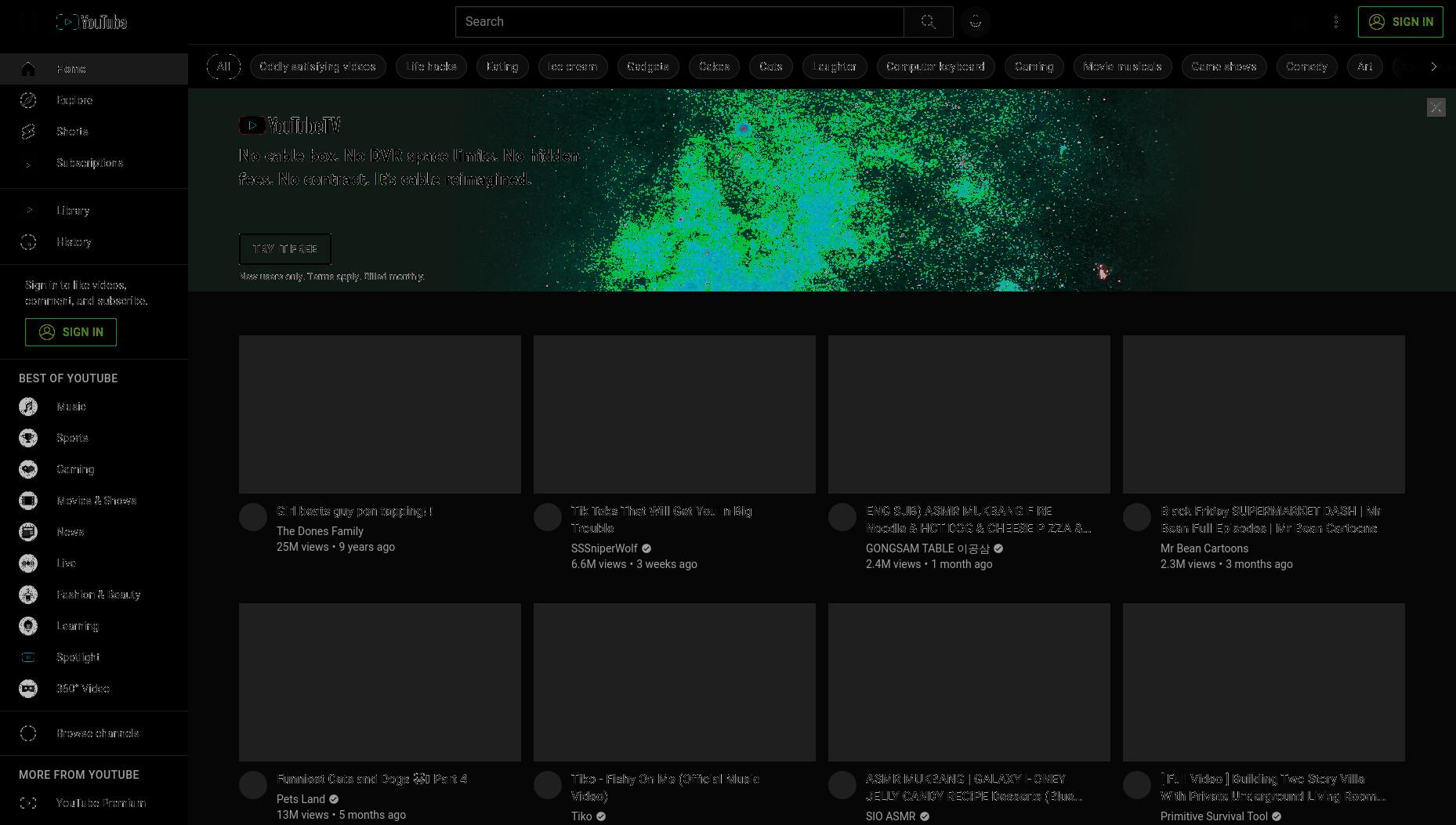The height and width of the screenshot is (825, 1456).
Task: Select the Life hacks chip
Action: click(x=431, y=67)
